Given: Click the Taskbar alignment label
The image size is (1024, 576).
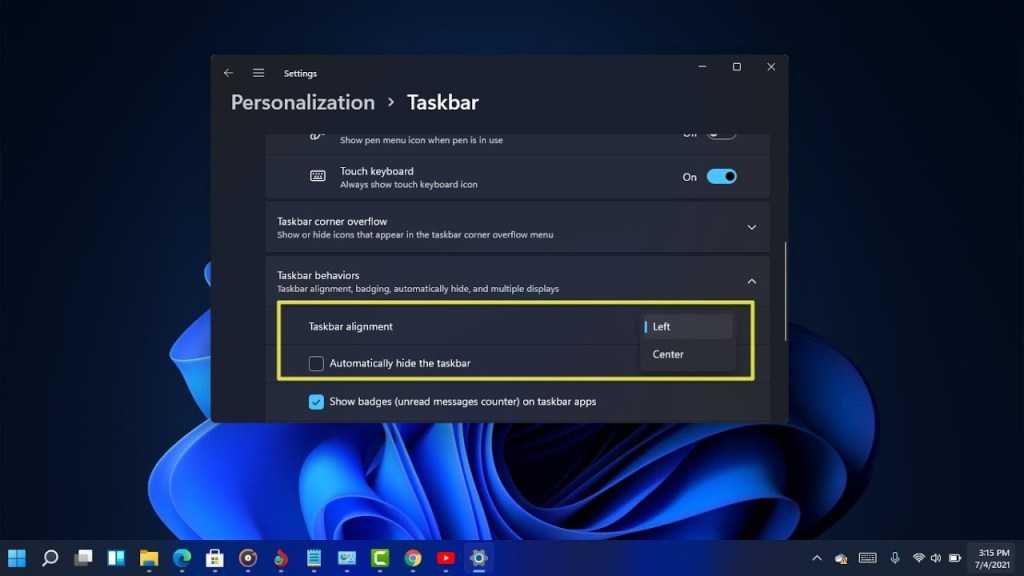Looking at the screenshot, I should (x=351, y=327).
